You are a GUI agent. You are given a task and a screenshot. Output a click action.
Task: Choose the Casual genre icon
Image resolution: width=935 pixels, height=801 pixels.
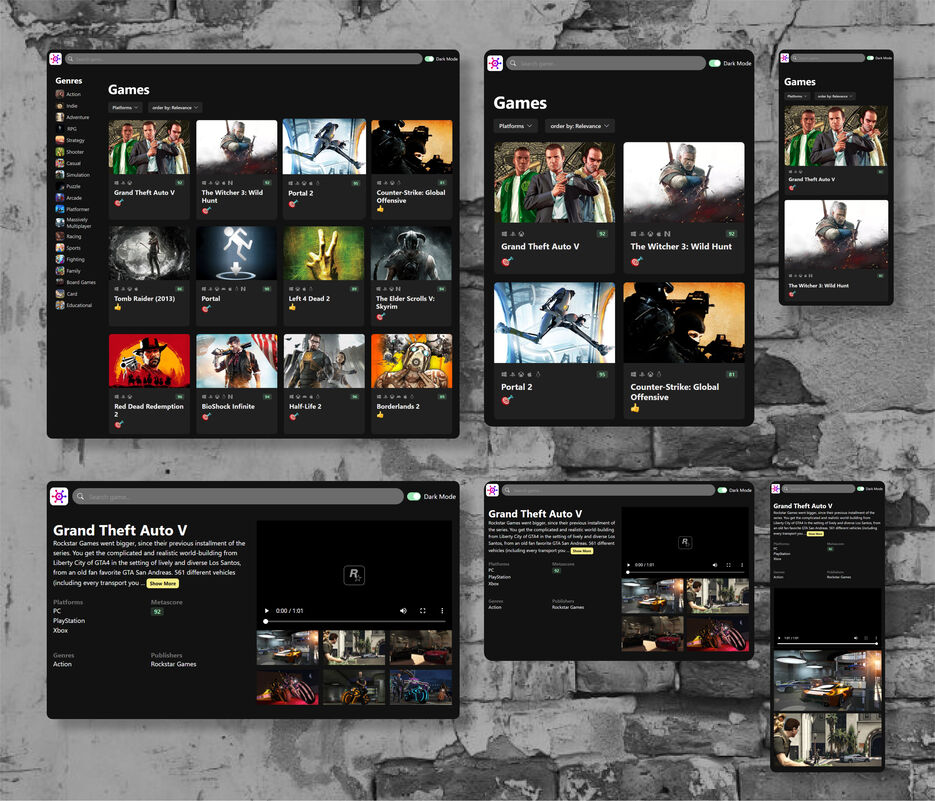60,163
